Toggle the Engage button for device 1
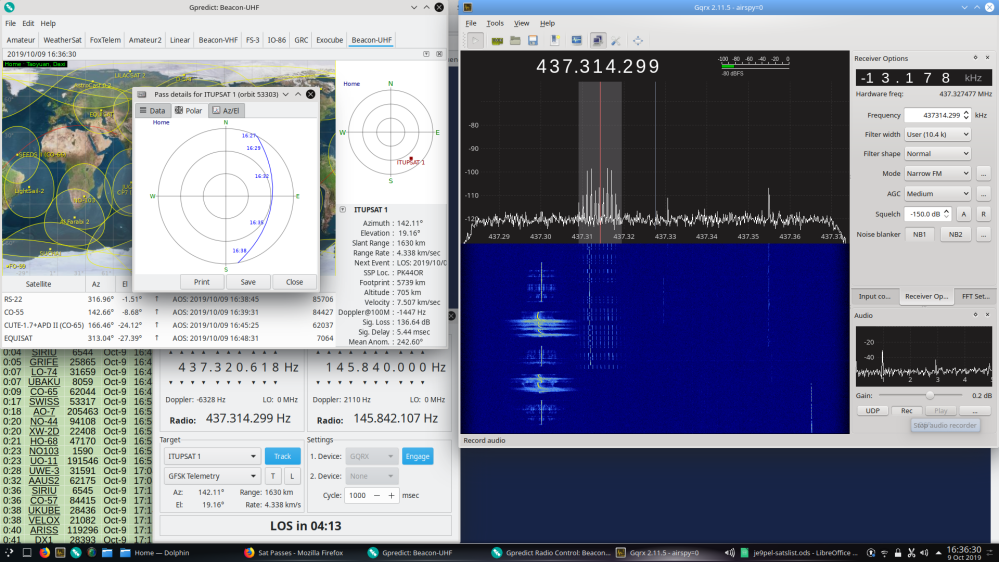Image resolution: width=999 pixels, height=562 pixels. coord(417,456)
